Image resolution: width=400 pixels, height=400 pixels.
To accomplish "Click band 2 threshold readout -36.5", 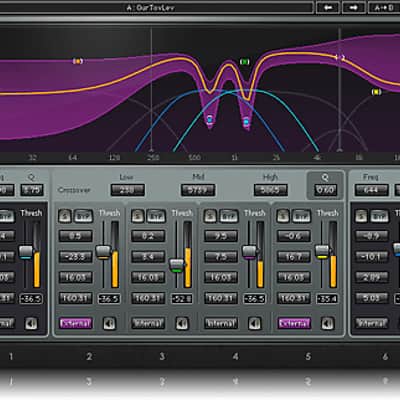I will point(109,299).
